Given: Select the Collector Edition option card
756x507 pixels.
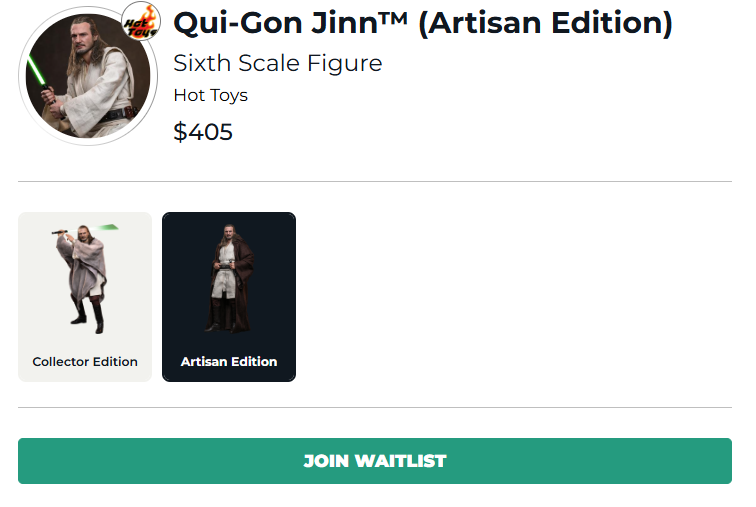Looking at the screenshot, I should pos(85,297).
